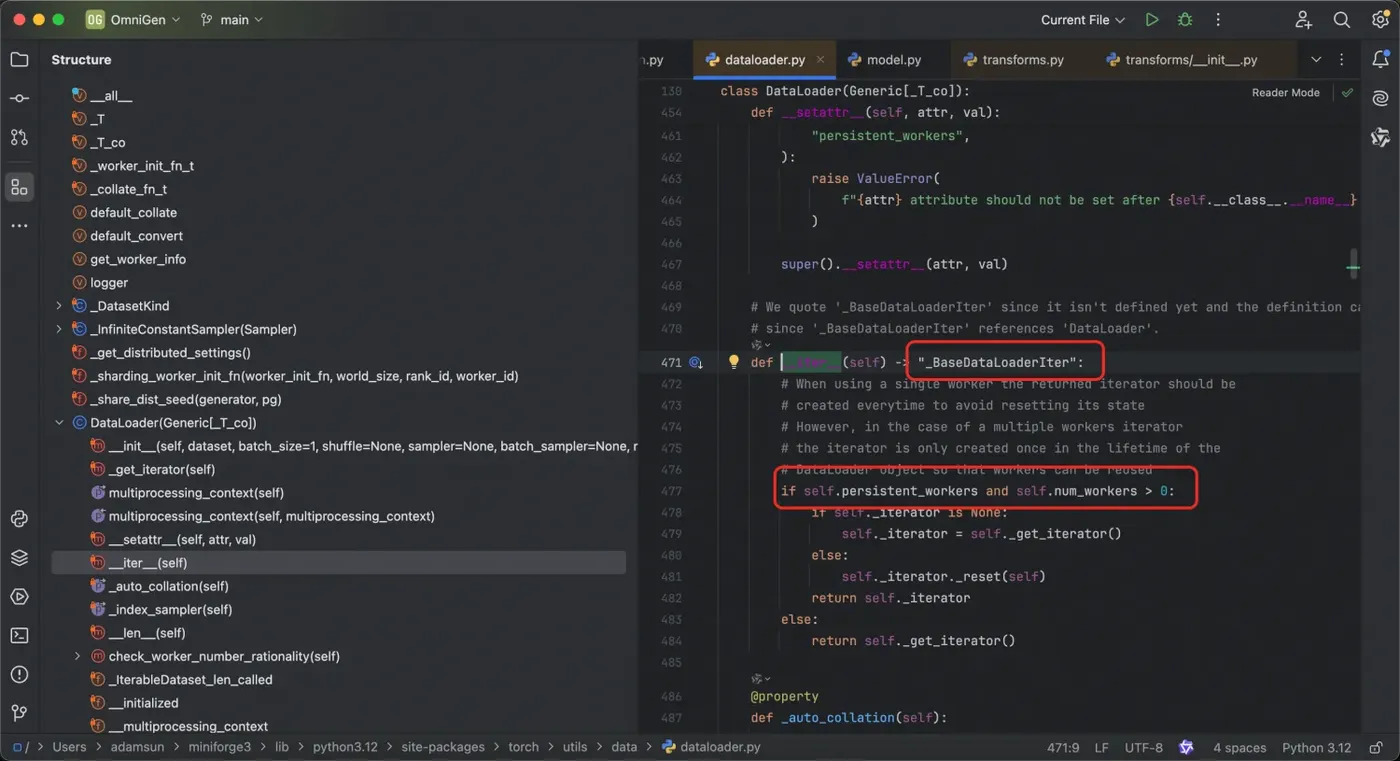Select _get_iterator(self) in Structure tree
Image resolution: width=1400 pixels, height=761 pixels.
point(162,469)
